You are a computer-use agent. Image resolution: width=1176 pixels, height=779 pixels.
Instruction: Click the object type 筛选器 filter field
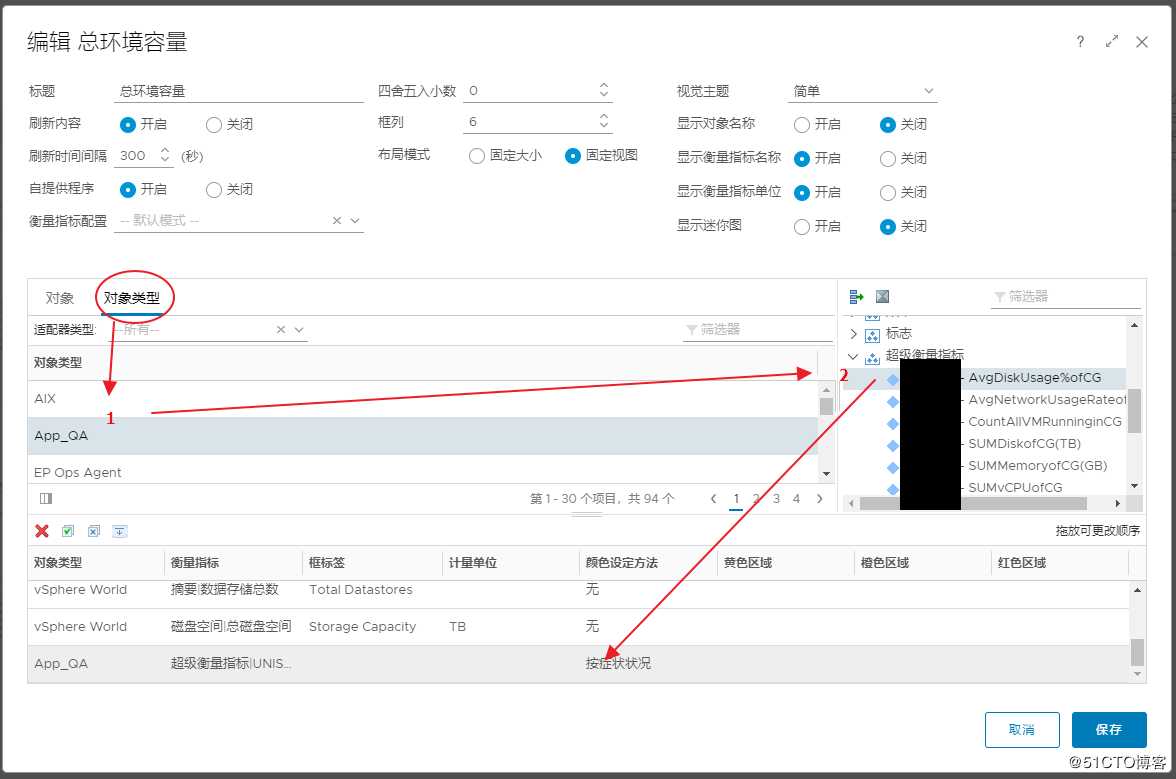[758, 330]
